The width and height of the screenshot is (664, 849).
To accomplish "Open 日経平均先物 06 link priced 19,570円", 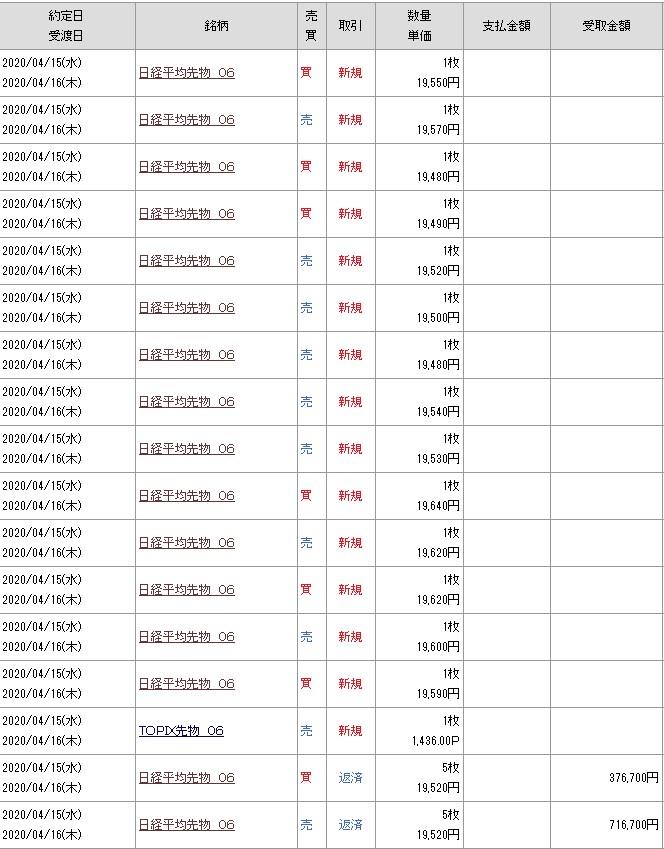I will point(187,120).
